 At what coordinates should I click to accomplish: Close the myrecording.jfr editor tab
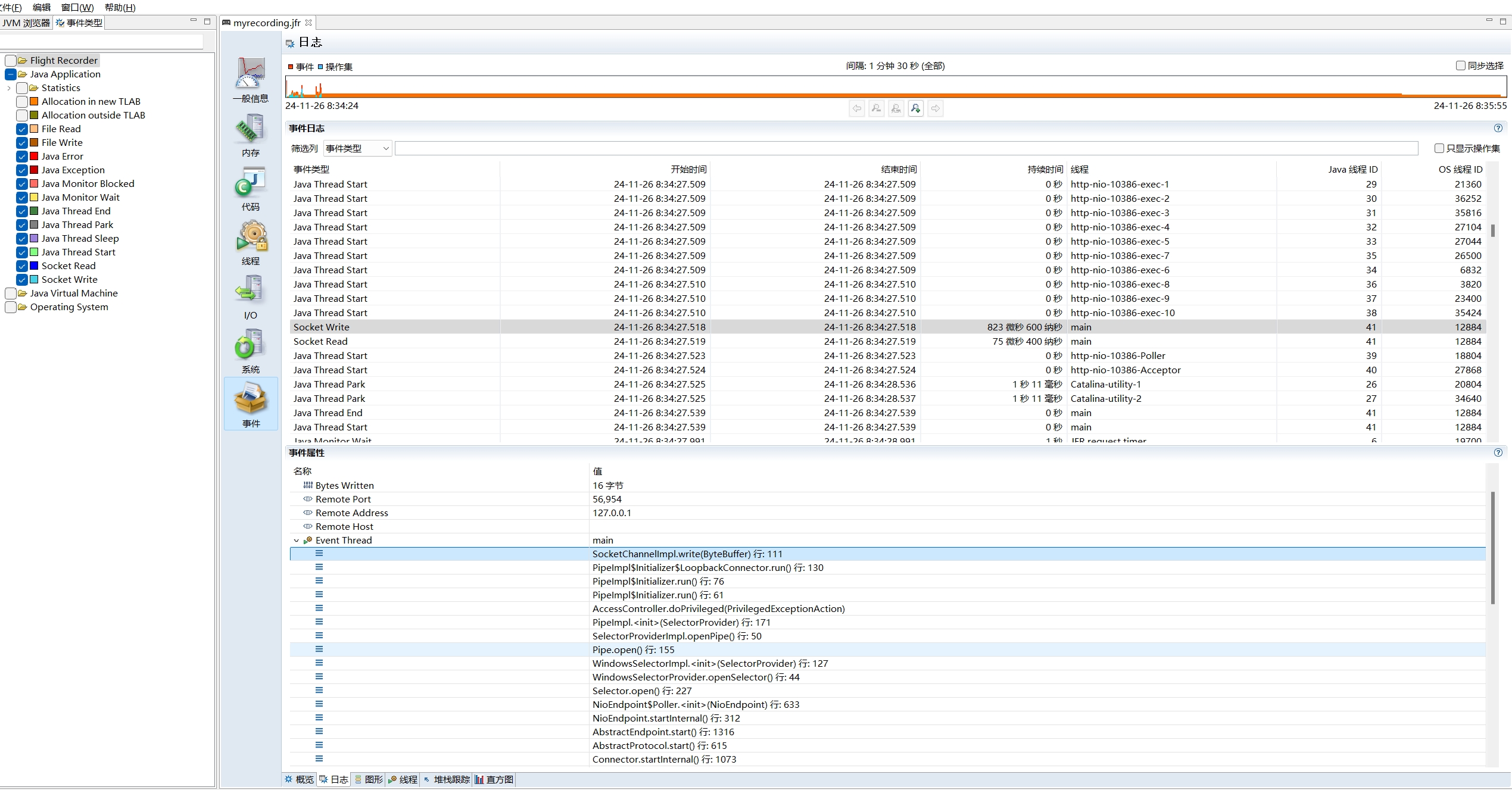[x=308, y=23]
